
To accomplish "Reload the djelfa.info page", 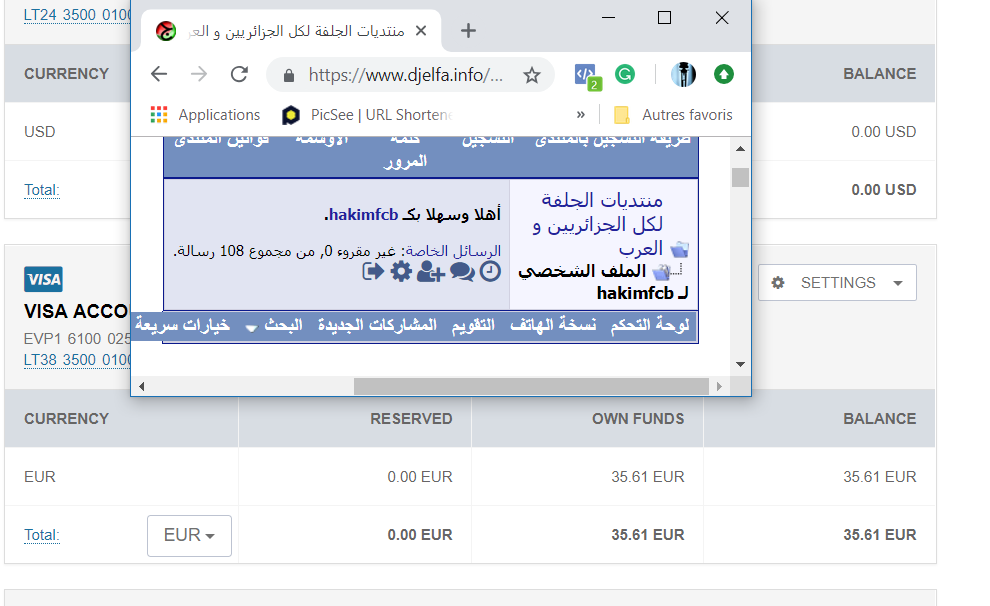I will [x=239, y=74].
